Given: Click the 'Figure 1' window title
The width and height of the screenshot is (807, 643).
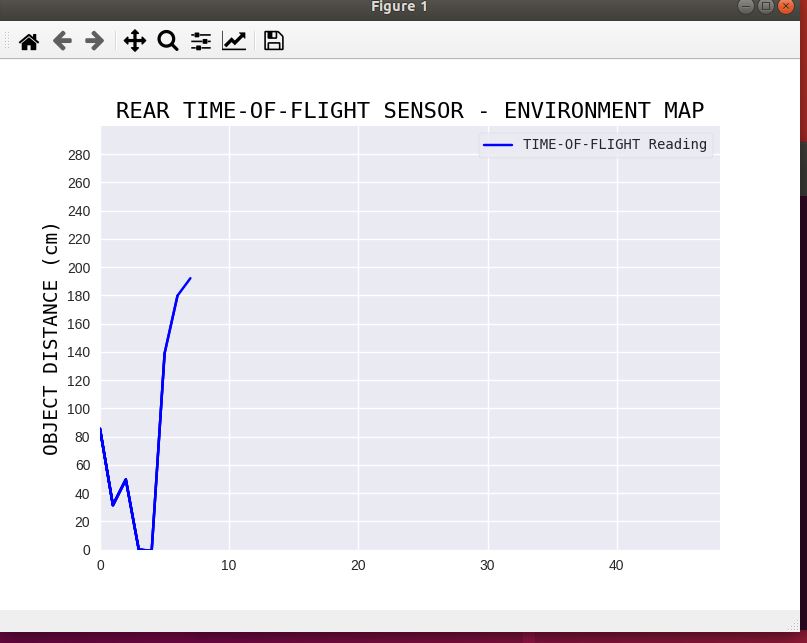Looking at the screenshot, I should point(399,7).
